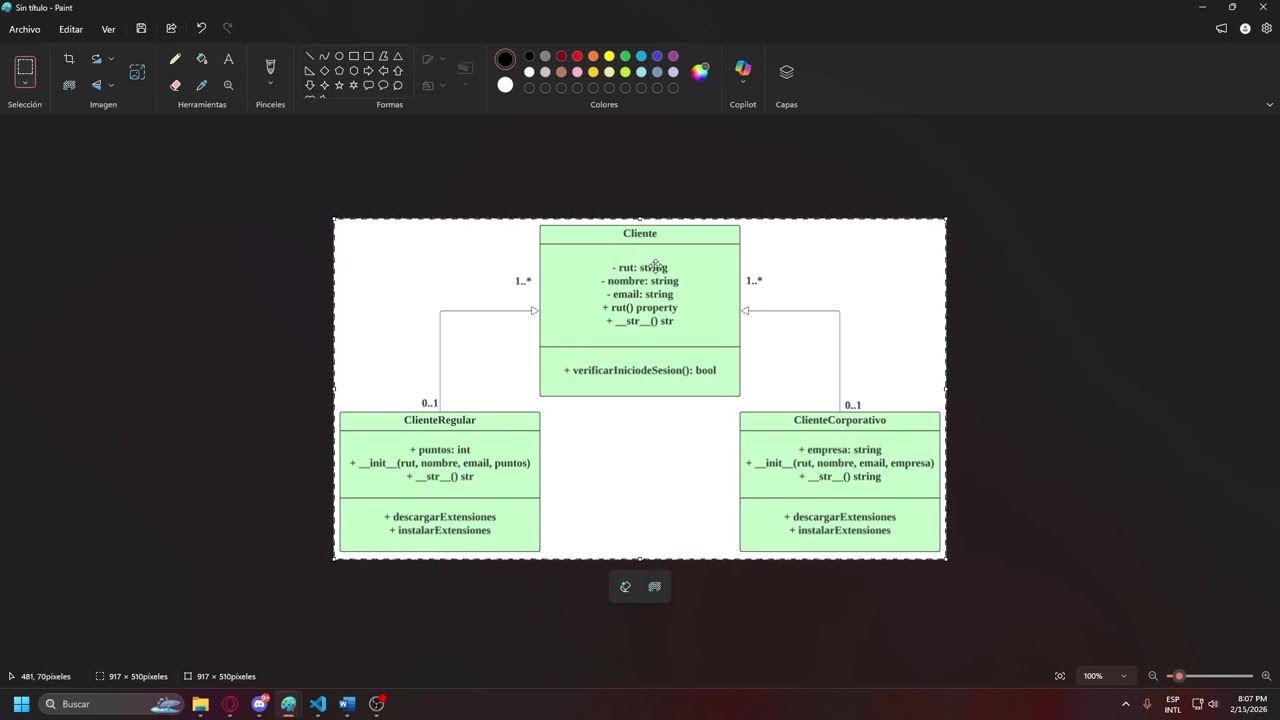This screenshot has height=720, width=1280.
Task: Click the ClienteCorporativo class box title
Action: [x=840, y=420]
